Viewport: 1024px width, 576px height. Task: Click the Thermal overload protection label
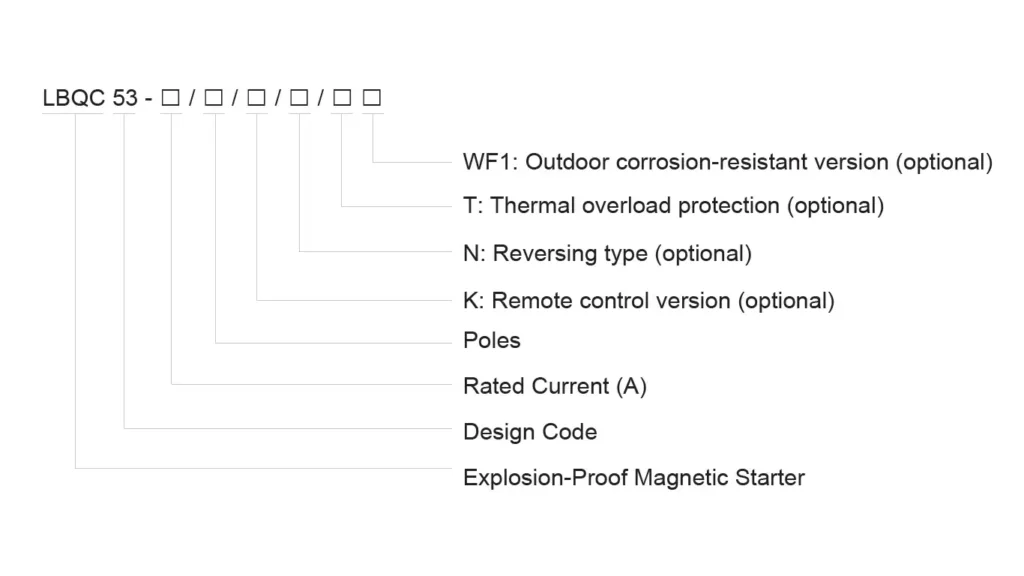pyautogui.click(x=673, y=206)
